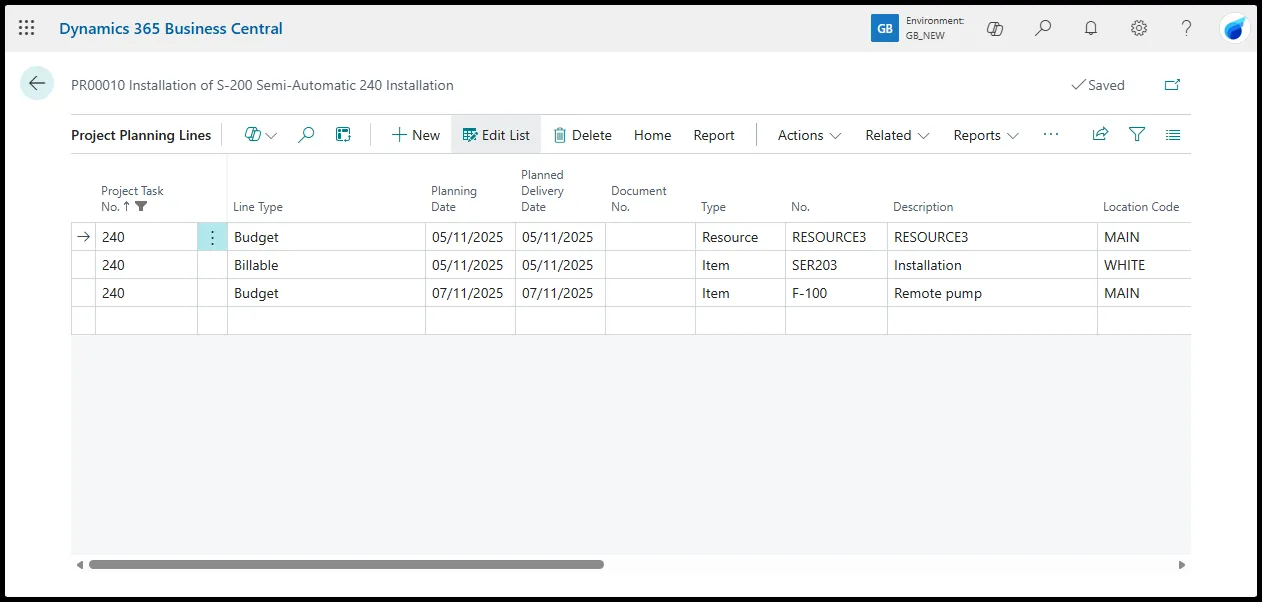Delete the selected line
Screen dimensions: 1262x602
[x=582, y=135]
